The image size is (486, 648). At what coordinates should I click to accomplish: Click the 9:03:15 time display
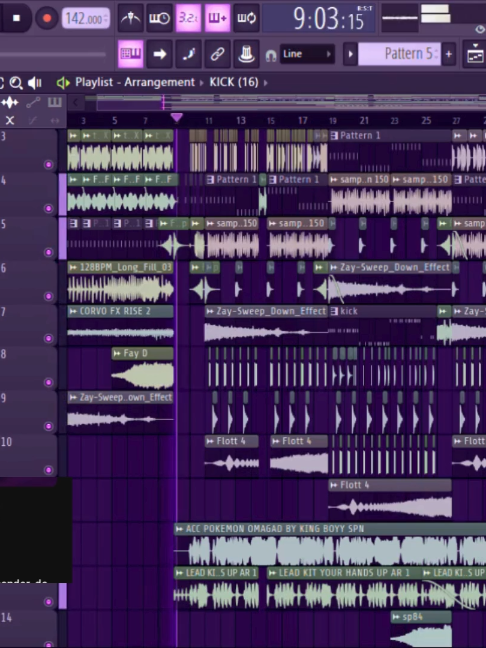[319, 19]
